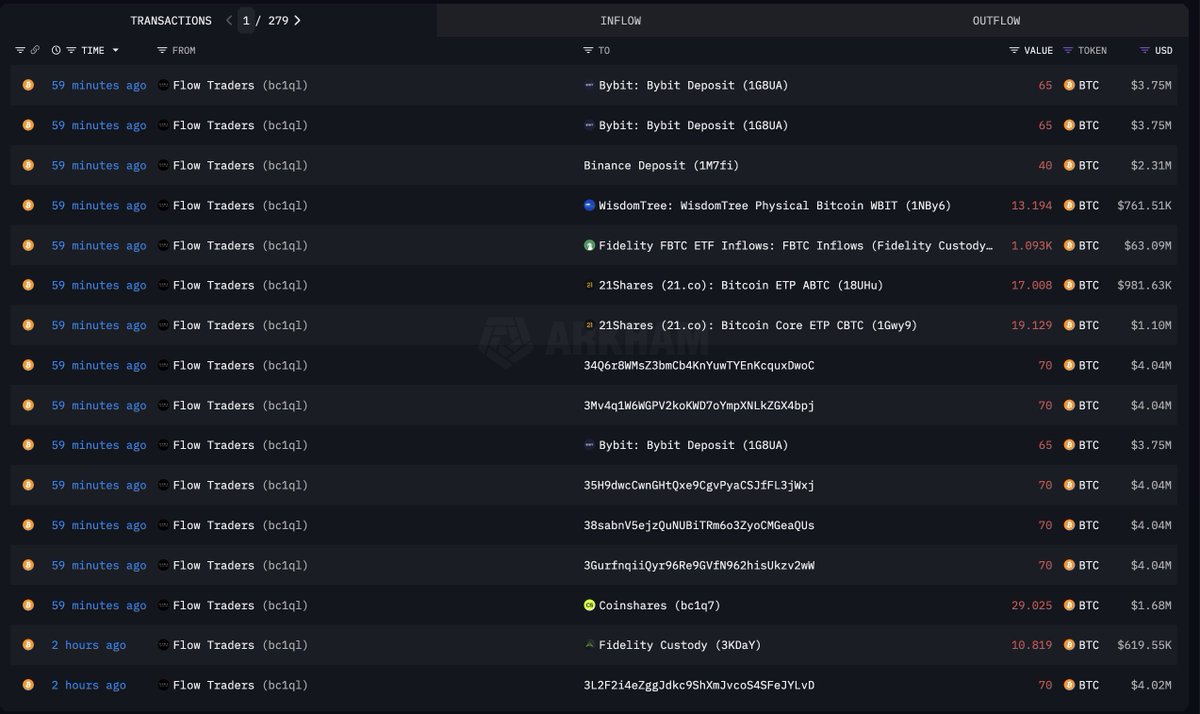Click the USD amount $2.31M
1200x714 pixels.
click(x=1152, y=165)
